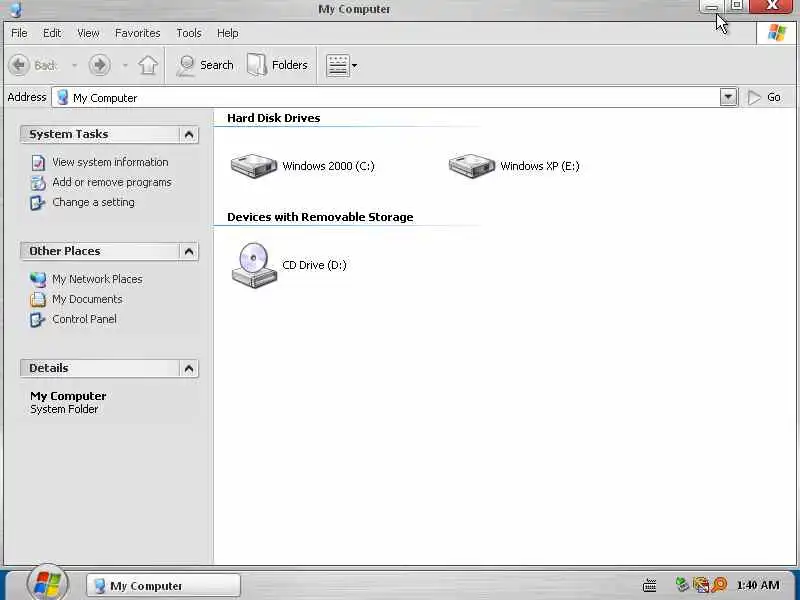Select the Windows XP (E:) drive icon
This screenshot has width=800, height=600.
tap(471, 166)
